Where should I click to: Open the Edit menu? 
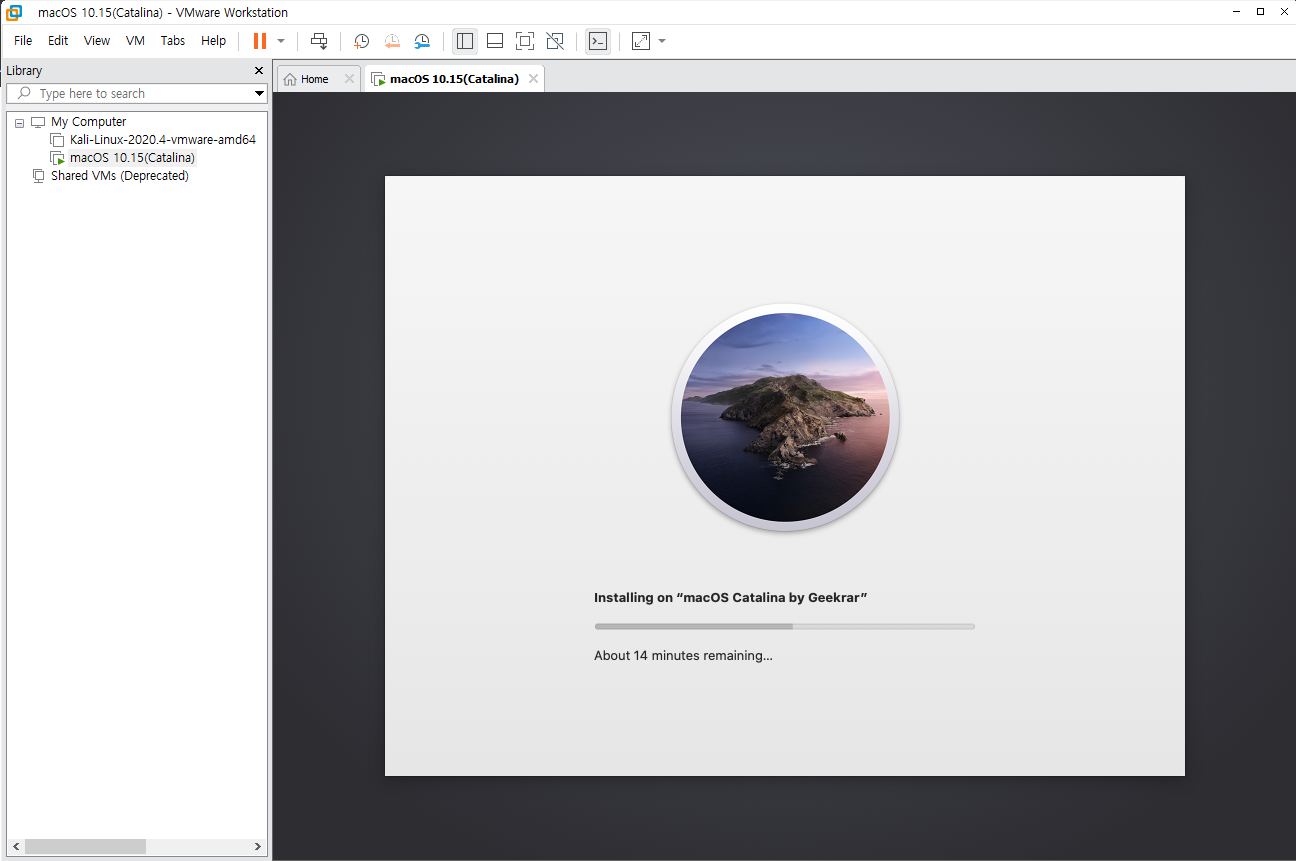[x=58, y=41]
